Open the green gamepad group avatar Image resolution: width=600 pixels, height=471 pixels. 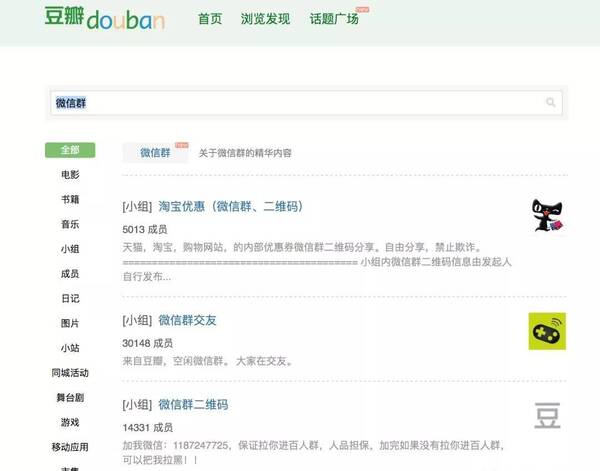(547, 331)
